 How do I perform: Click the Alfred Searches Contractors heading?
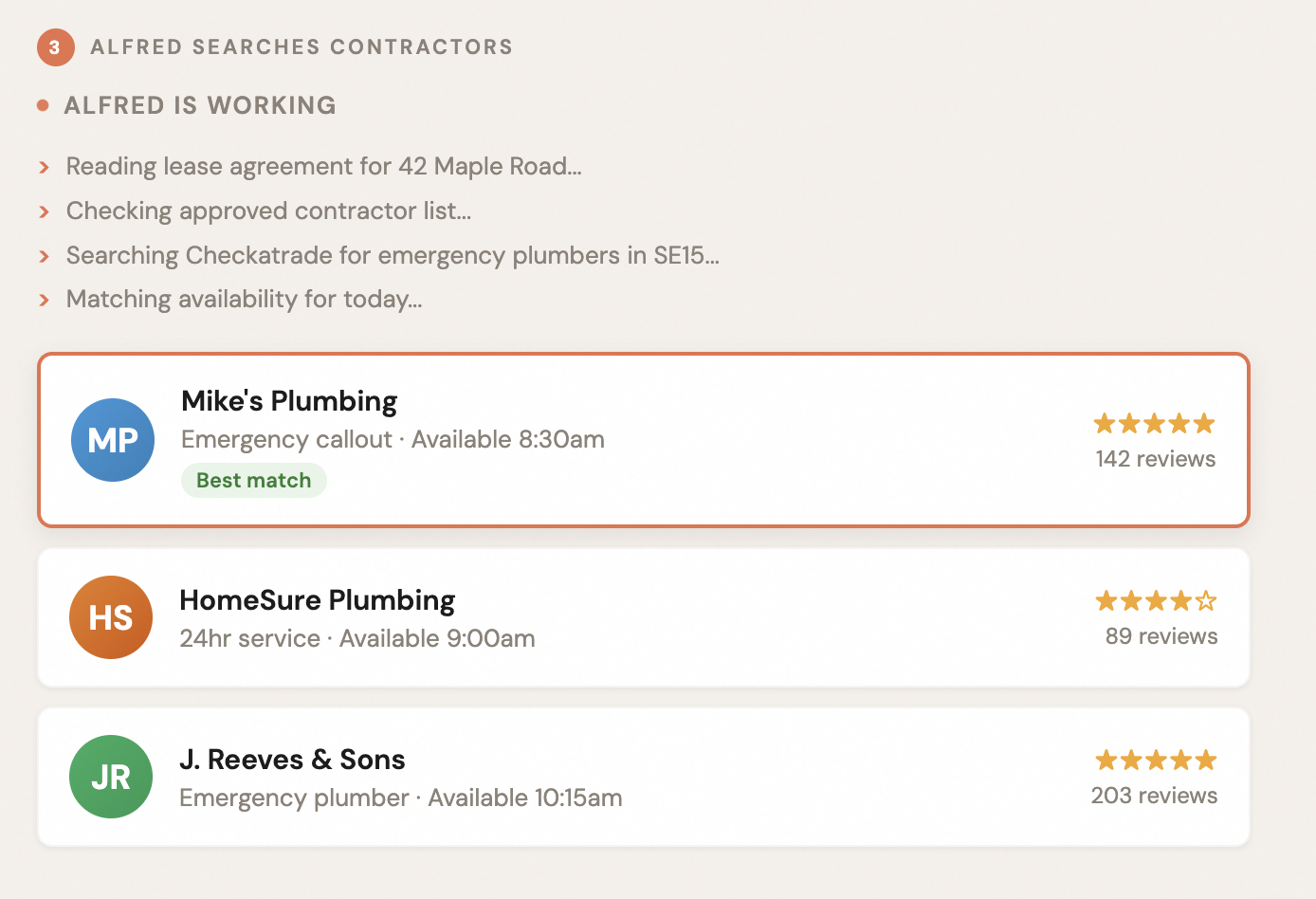click(302, 47)
